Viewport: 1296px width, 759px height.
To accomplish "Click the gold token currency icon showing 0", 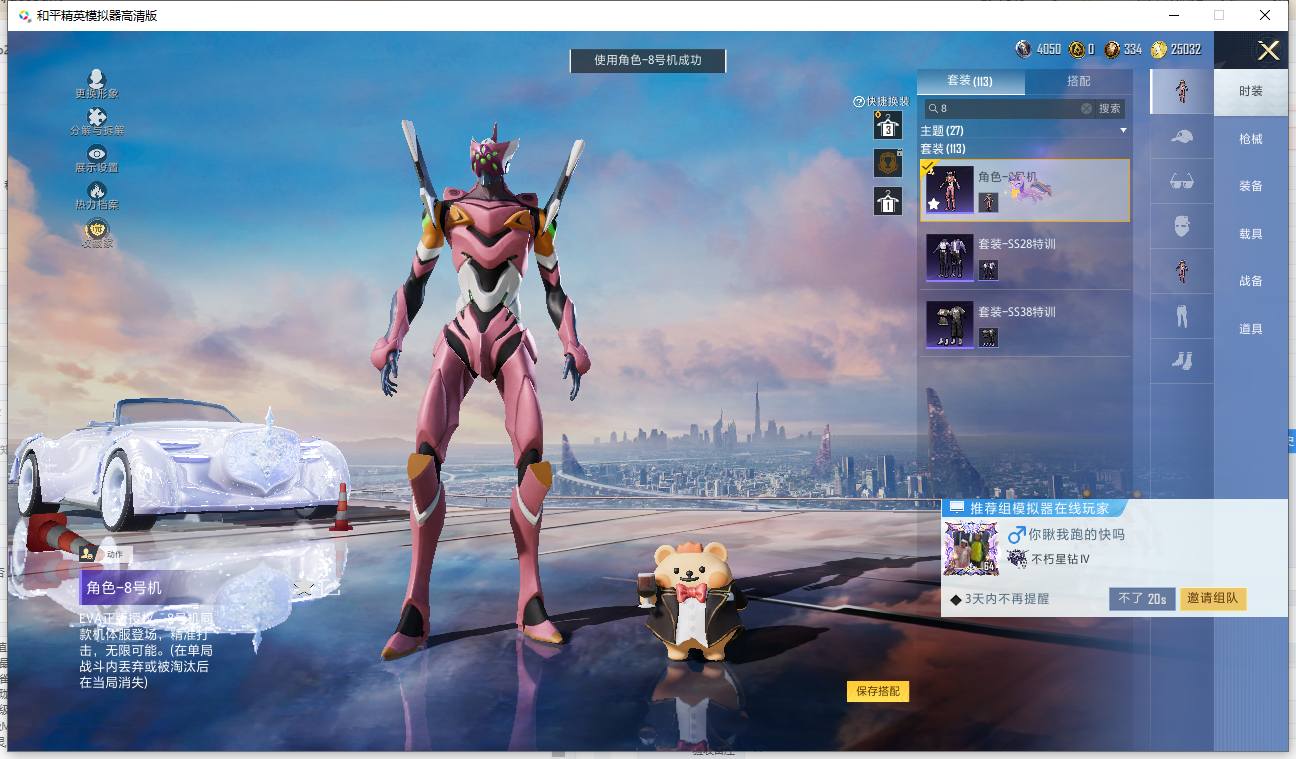I will [1076, 49].
